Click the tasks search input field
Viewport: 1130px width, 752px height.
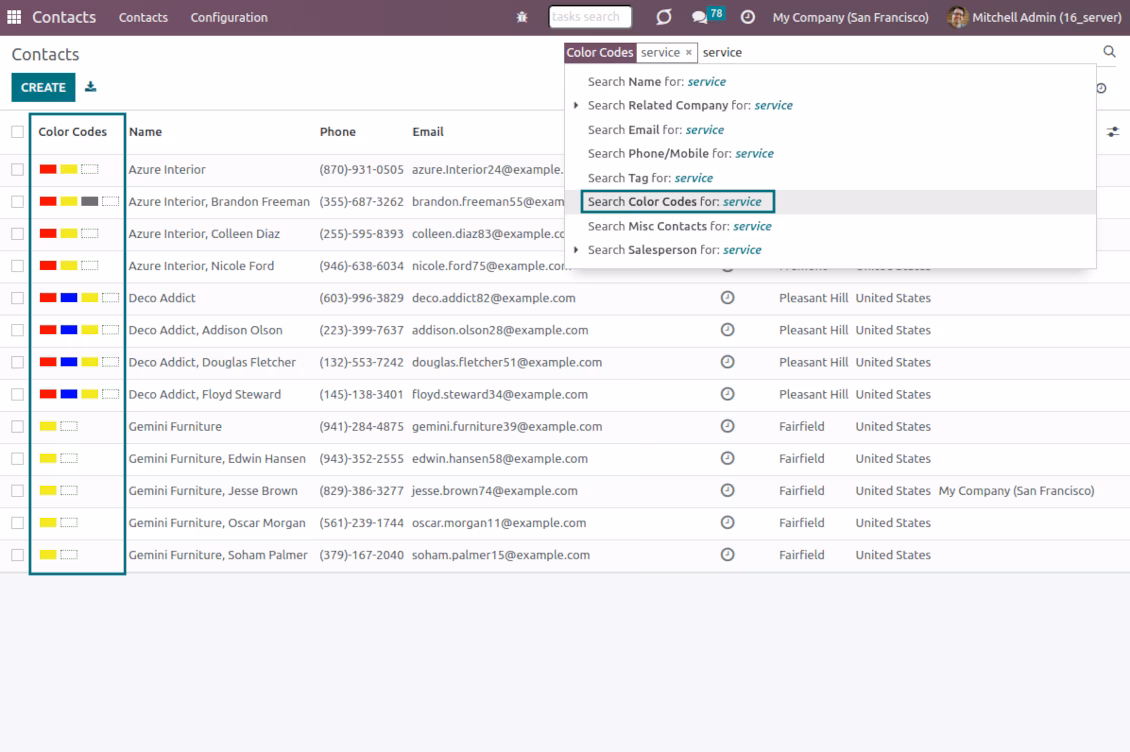590,17
